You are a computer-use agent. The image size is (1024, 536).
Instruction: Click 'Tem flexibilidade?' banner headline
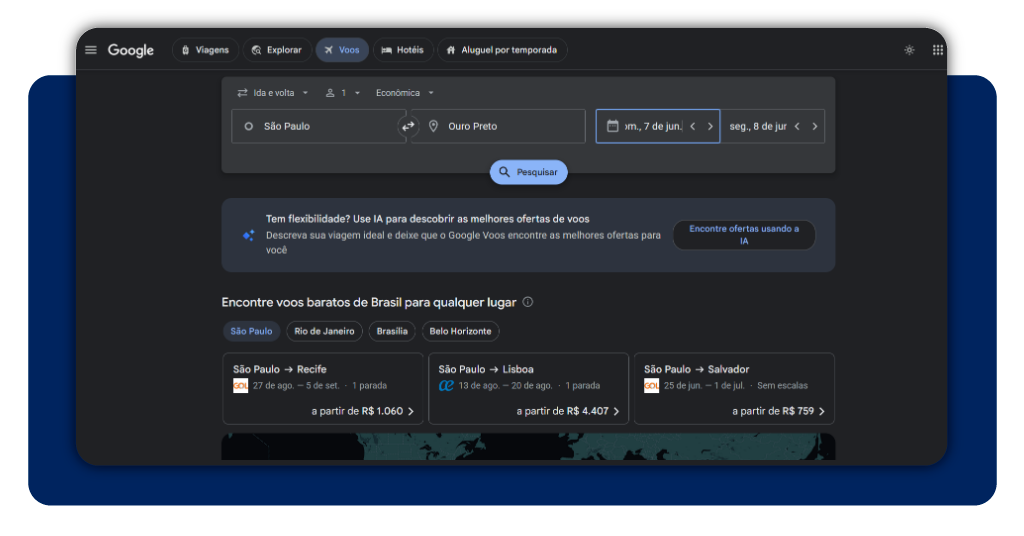(427, 219)
